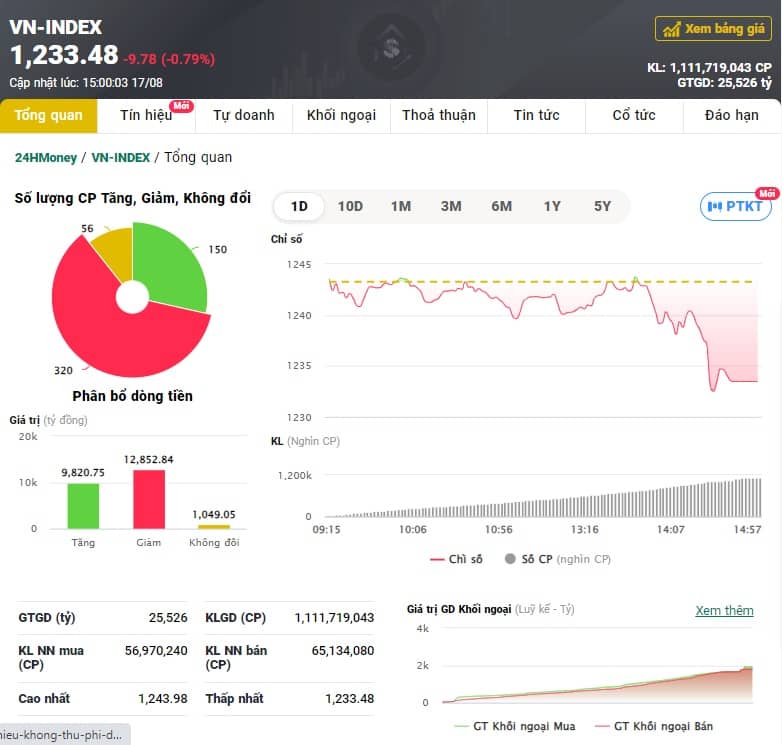Select the 3M chart range

(x=451, y=206)
